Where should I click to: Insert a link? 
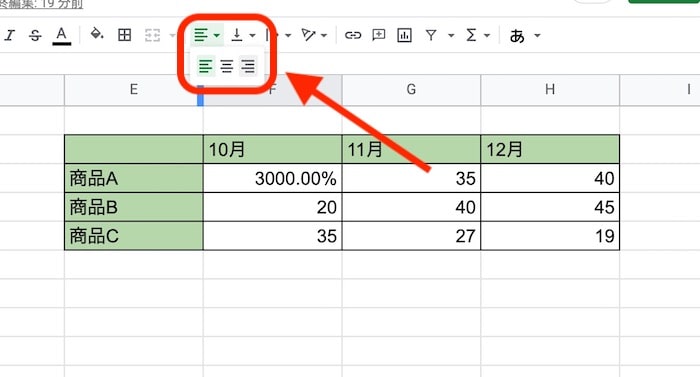(x=353, y=35)
